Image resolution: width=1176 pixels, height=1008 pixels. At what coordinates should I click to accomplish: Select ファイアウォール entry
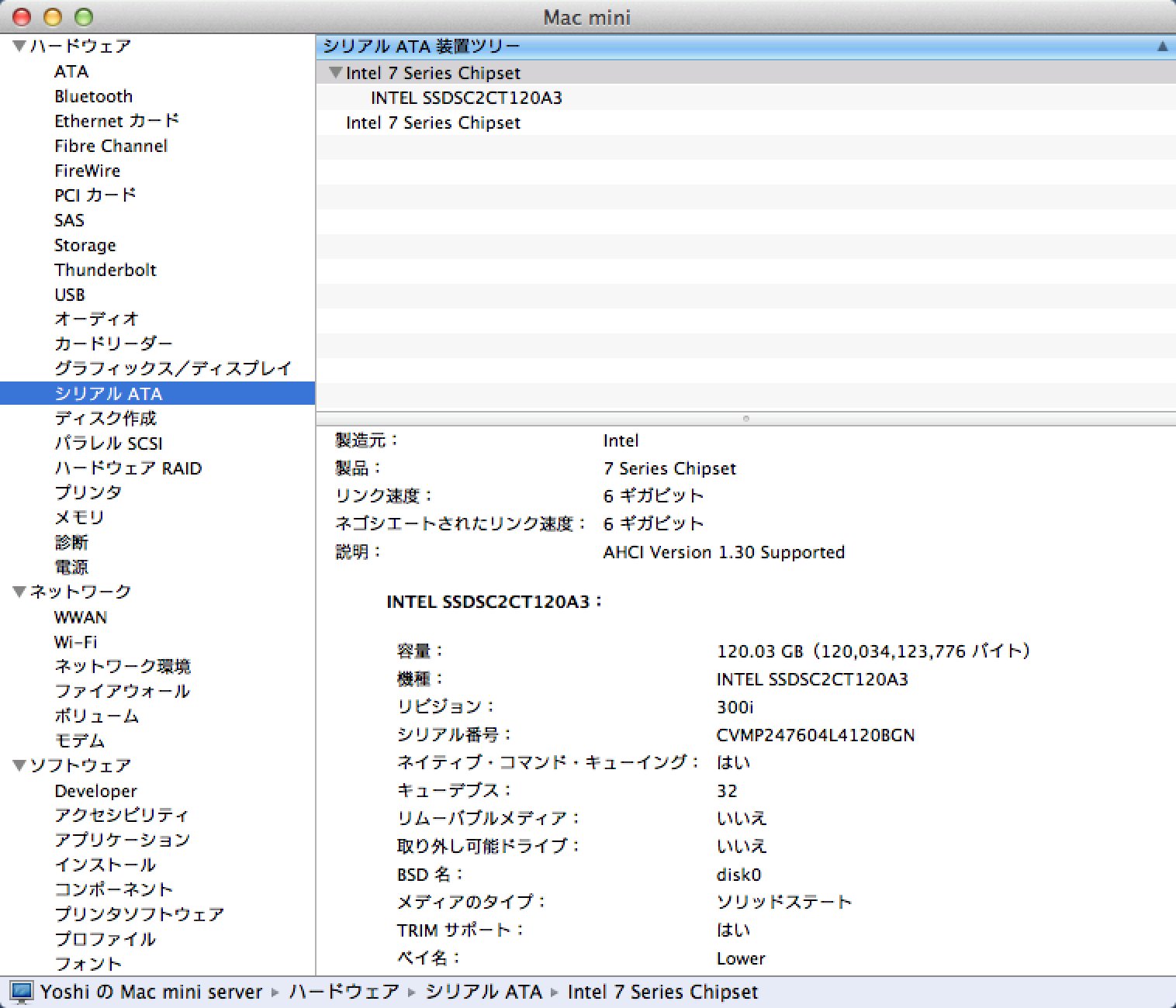122,691
